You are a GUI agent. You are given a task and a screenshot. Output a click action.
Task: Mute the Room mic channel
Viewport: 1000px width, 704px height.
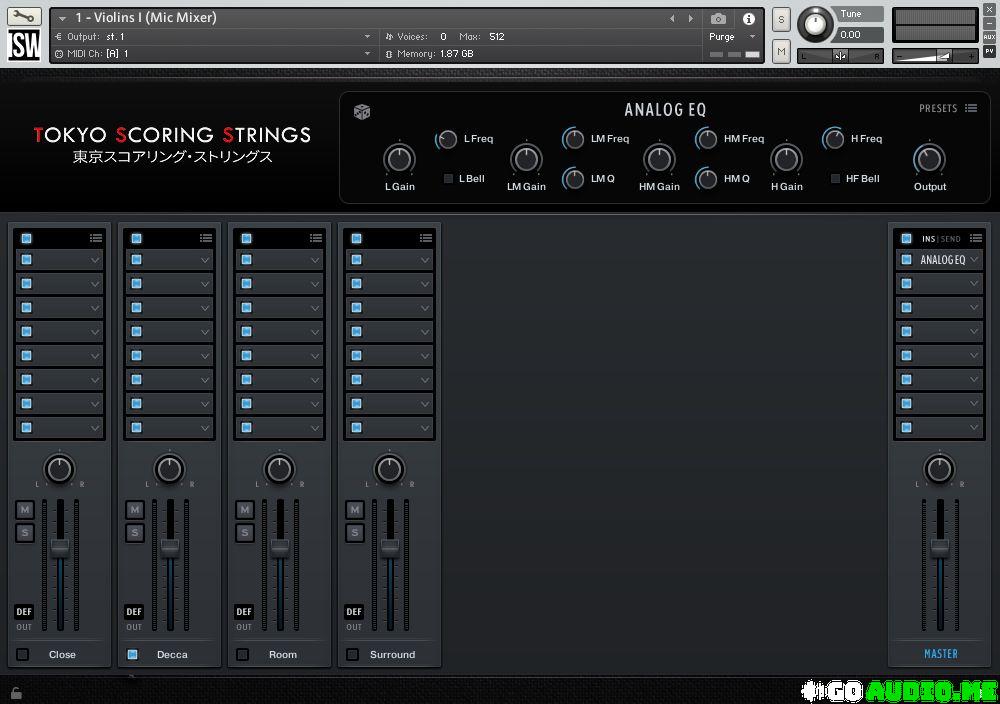coord(245,510)
